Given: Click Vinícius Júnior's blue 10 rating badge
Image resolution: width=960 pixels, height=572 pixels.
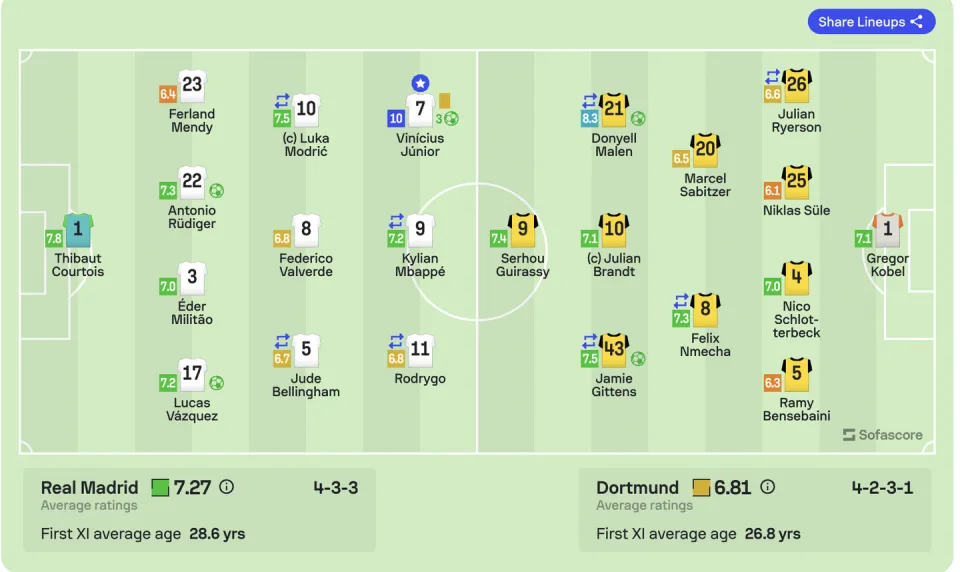Looking at the screenshot, I should [x=396, y=118].
